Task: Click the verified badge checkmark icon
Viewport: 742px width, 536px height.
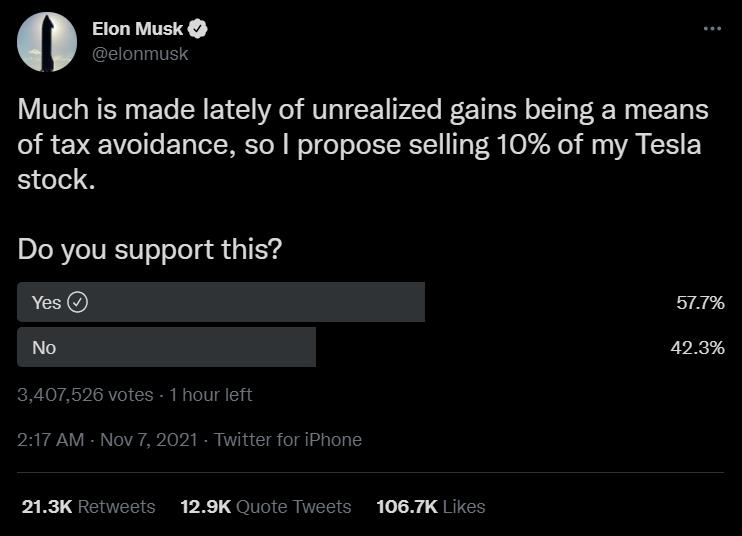Action: pyautogui.click(x=199, y=30)
